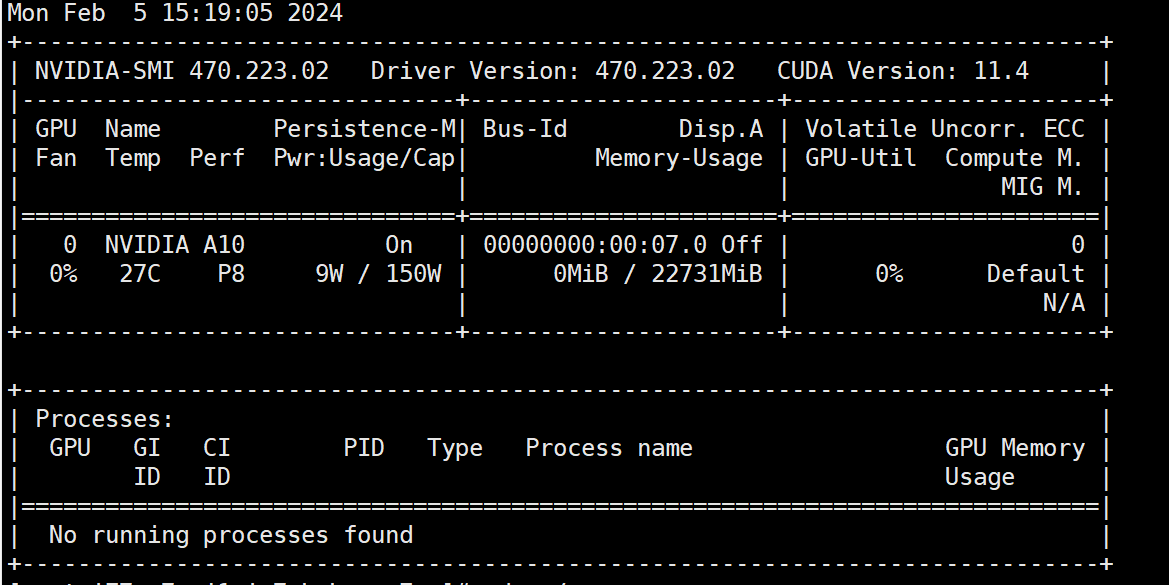Click the Processes: section label
The width and height of the screenshot is (1169, 585).
tap(105, 420)
